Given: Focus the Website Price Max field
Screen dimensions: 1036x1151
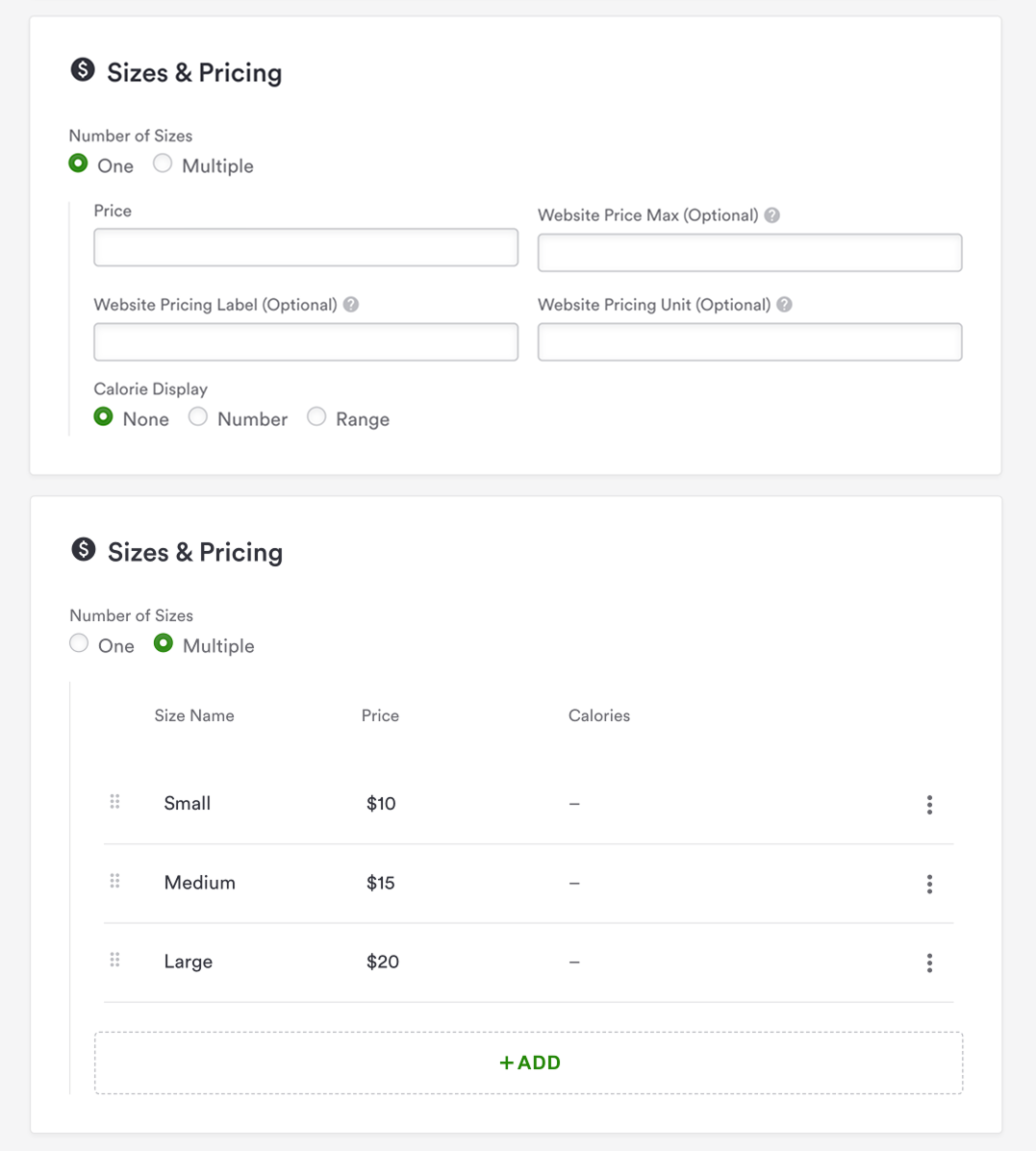Looking at the screenshot, I should click(x=749, y=253).
